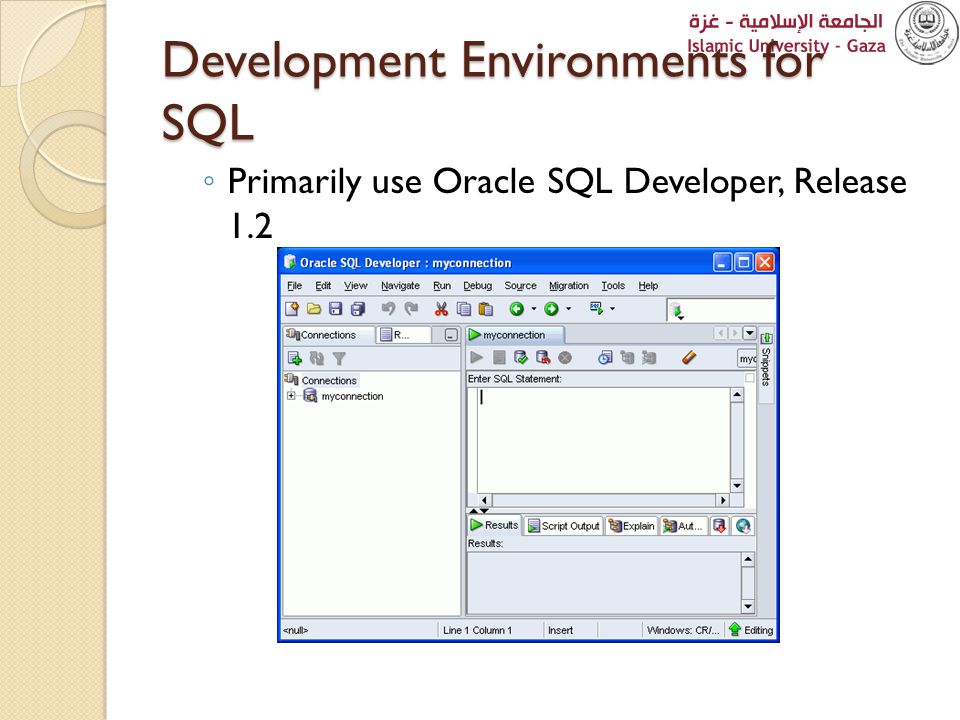
Task: Click the SQL editor scroll-right arrow
Action: [x=723, y=500]
